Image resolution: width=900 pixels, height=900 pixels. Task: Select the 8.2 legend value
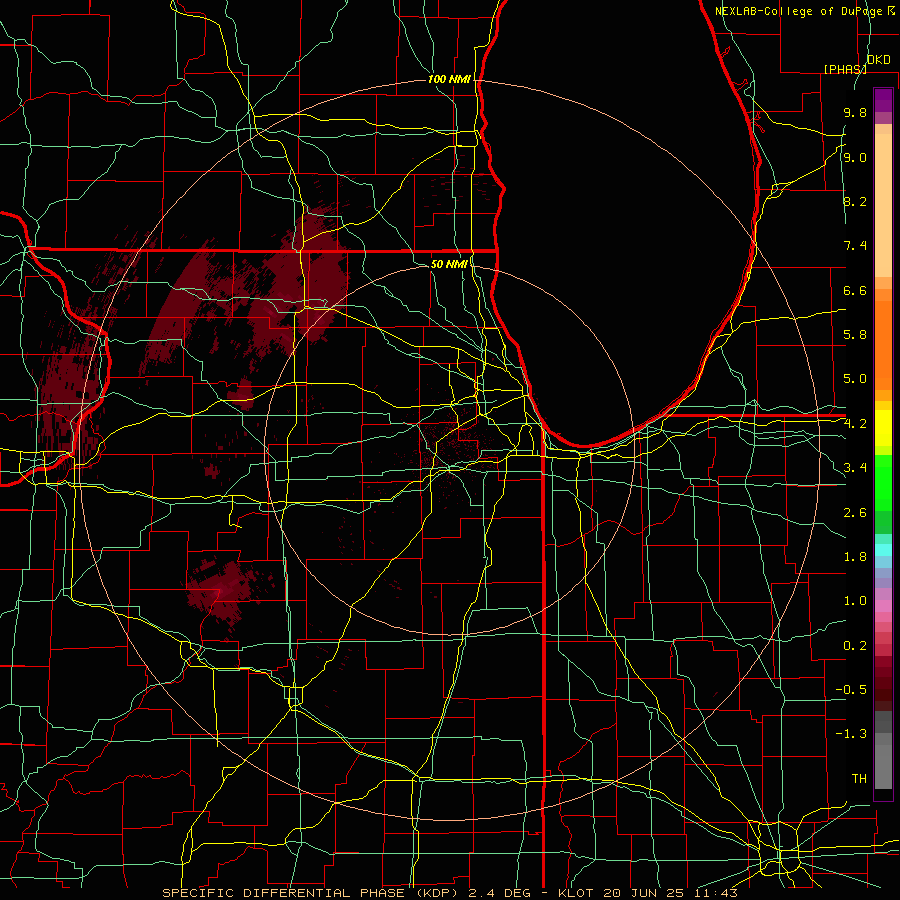855,201
